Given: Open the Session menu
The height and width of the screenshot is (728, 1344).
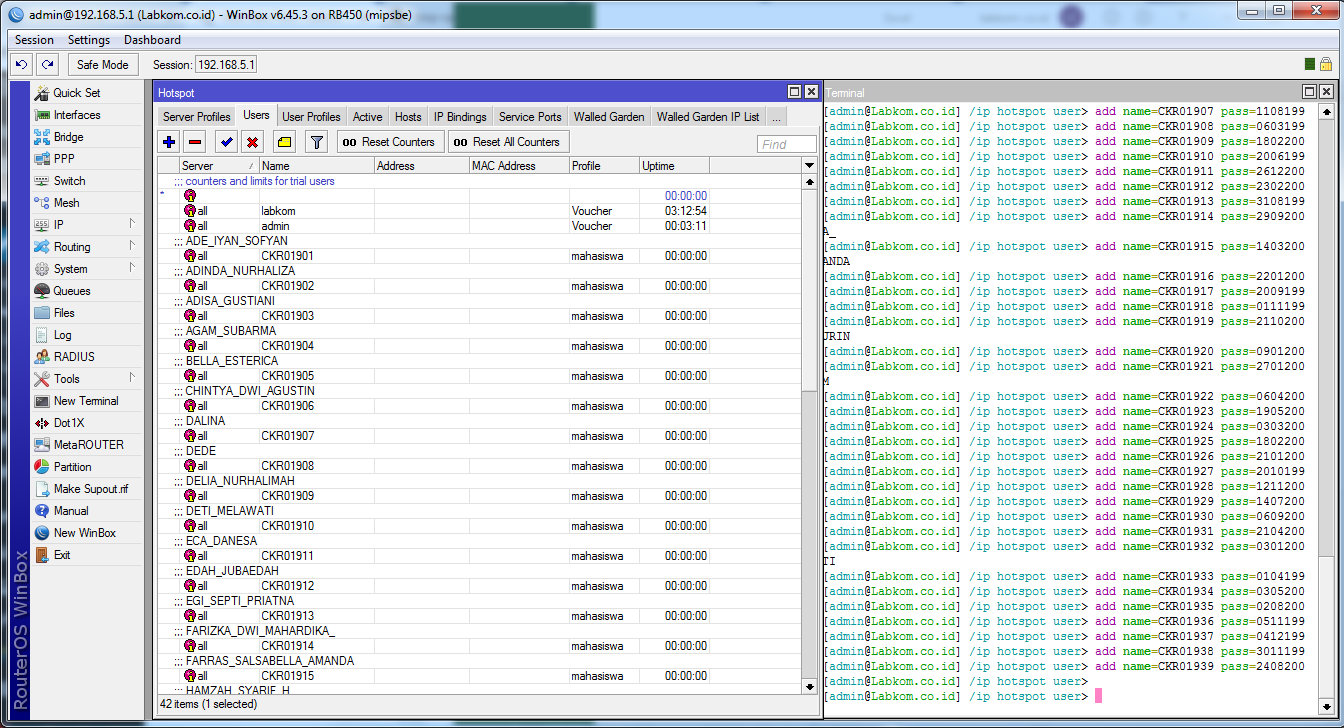Looking at the screenshot, I should pyautogui.click(x=34, y=40).
